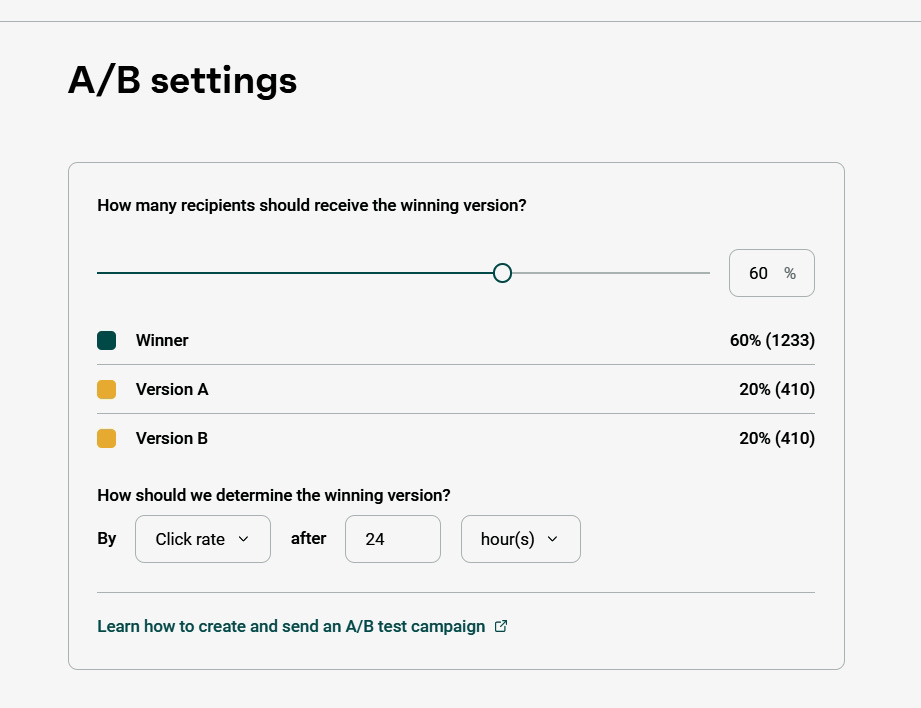The width and height of the screenshot is (921, 708).
Task: Click the chevron on the Click rate dropdown
Action: pos(243,539)
